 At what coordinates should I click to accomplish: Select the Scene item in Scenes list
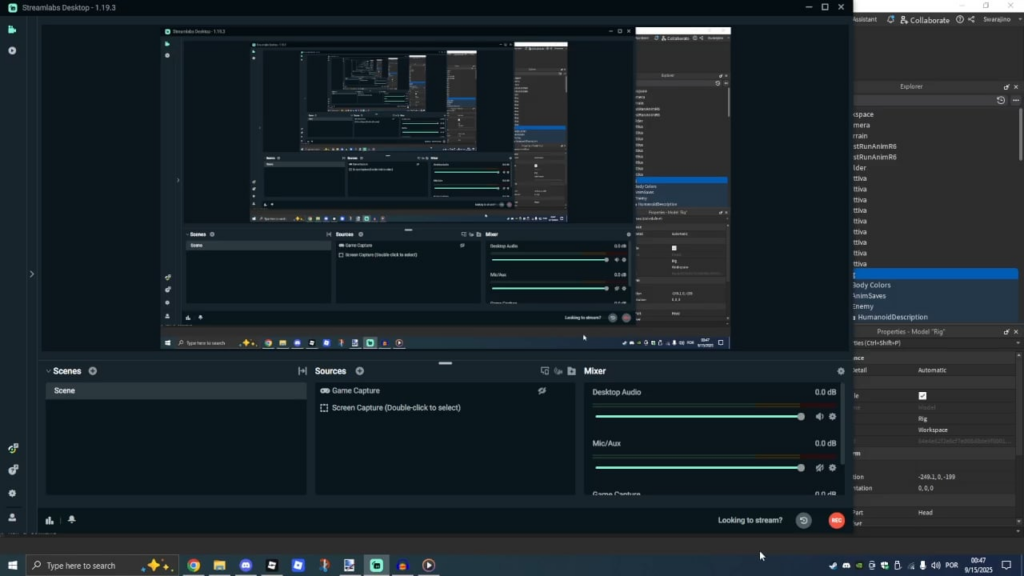click(x=176, y=391)
